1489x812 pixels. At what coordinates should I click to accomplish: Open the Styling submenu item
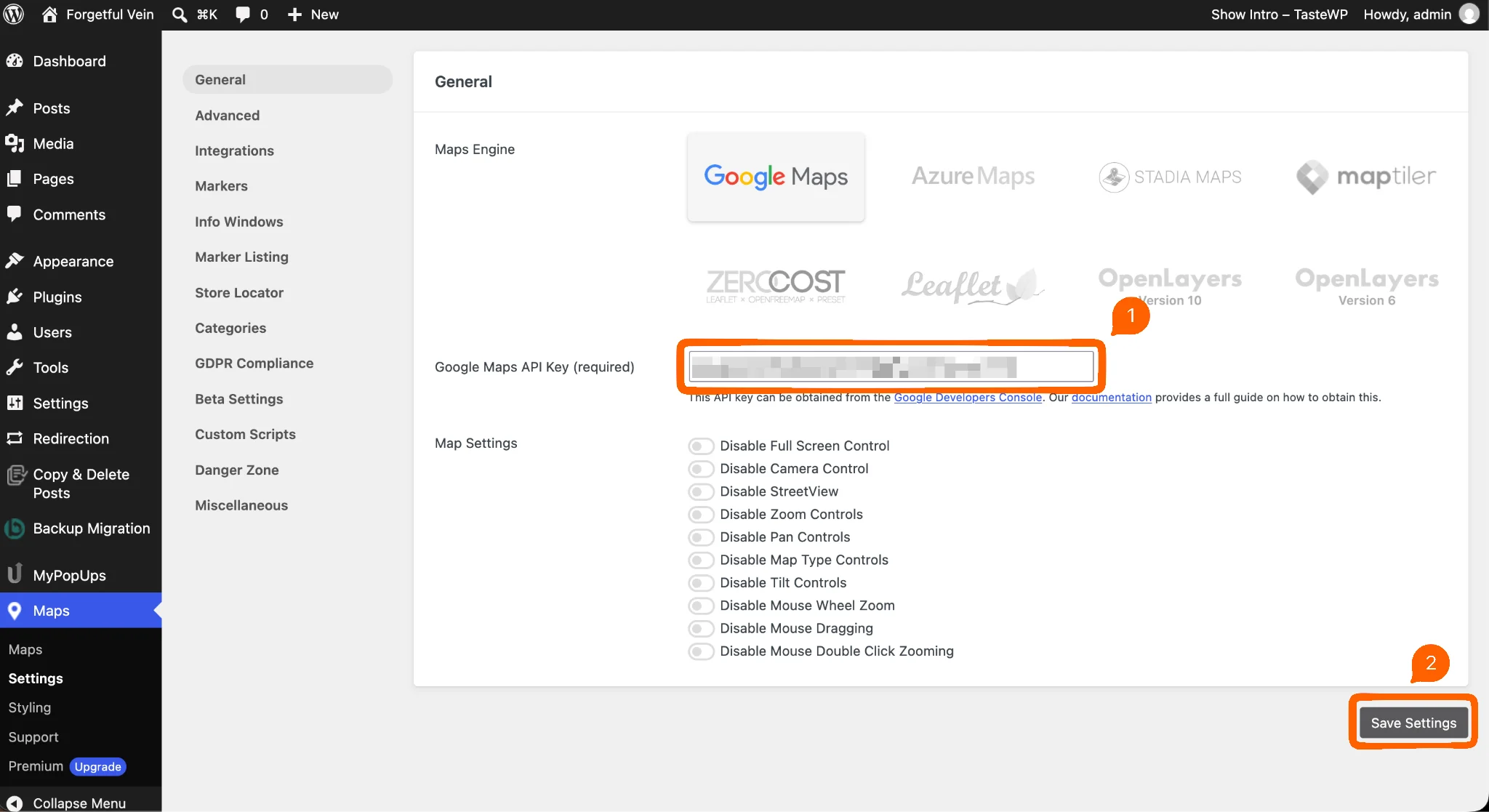[30, 707]
